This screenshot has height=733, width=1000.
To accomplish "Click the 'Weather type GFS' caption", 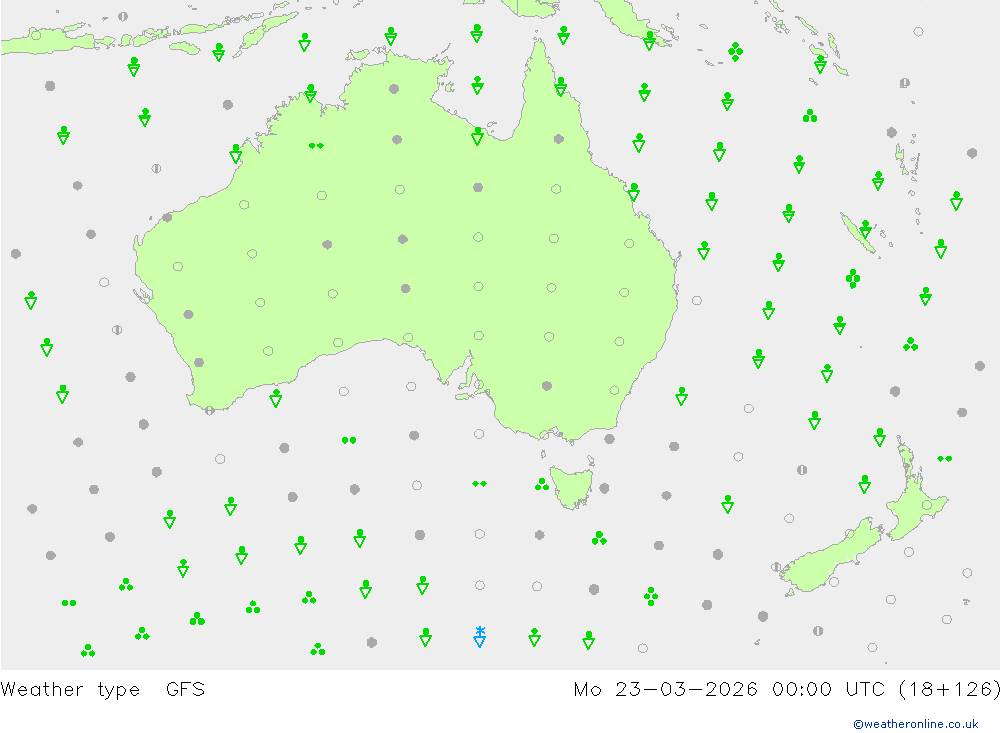I will [x=103, y=689].
